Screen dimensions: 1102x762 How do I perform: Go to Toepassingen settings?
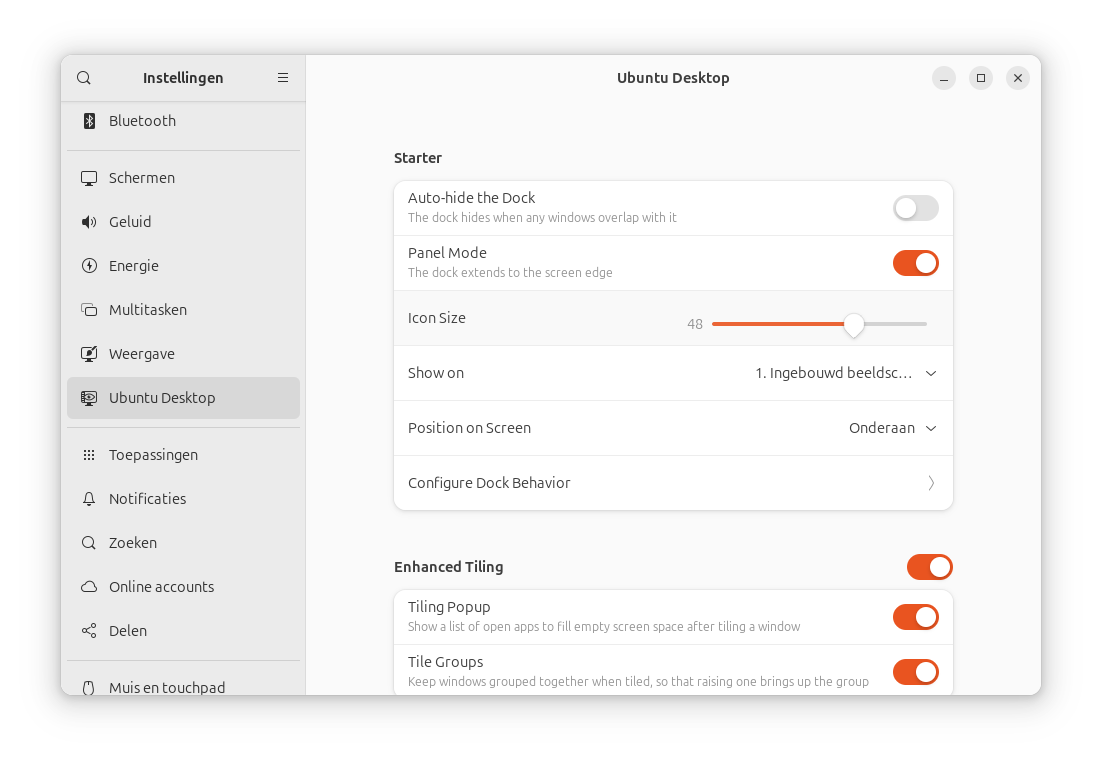(x=153, y=455)
